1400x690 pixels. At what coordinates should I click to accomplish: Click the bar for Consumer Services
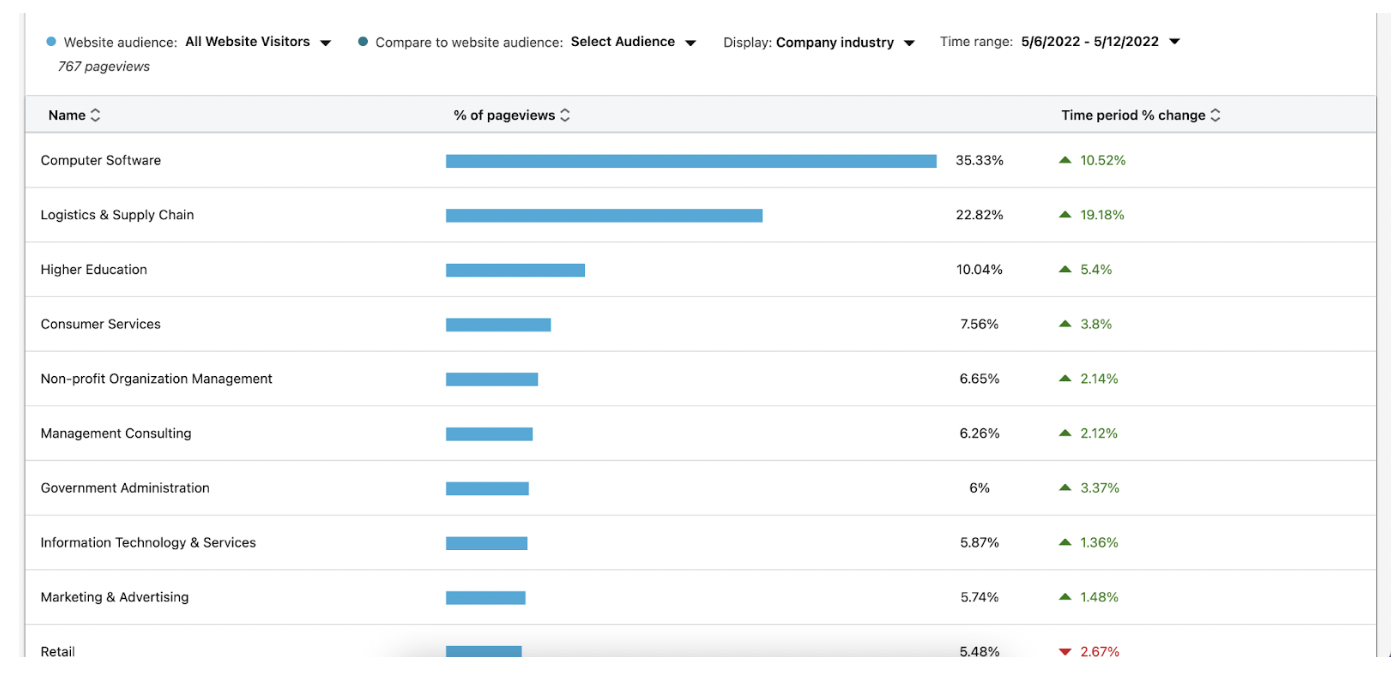click(497, 323)
